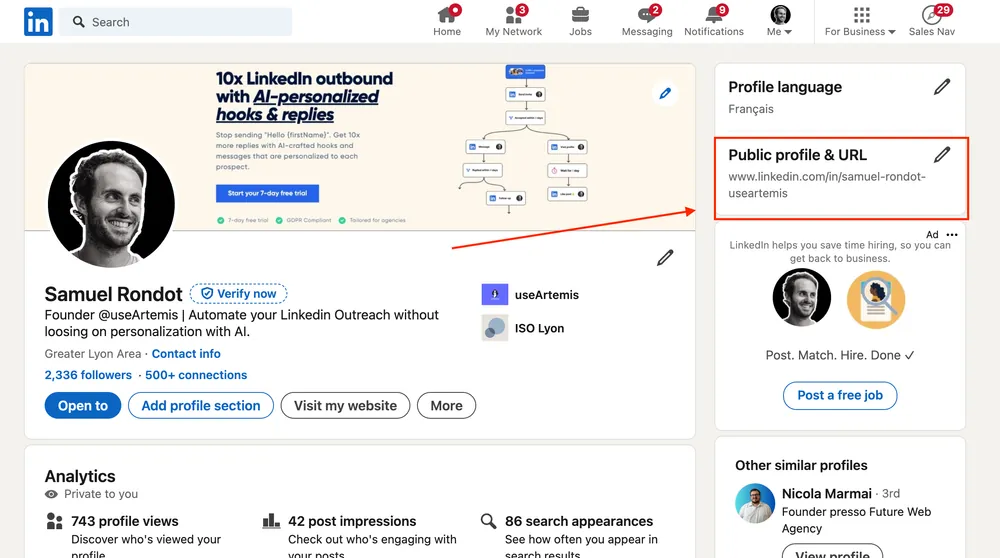1000x558 pixels.
Task: View 500+ connections
Action: pyautogui.click(x=196, y=375)
